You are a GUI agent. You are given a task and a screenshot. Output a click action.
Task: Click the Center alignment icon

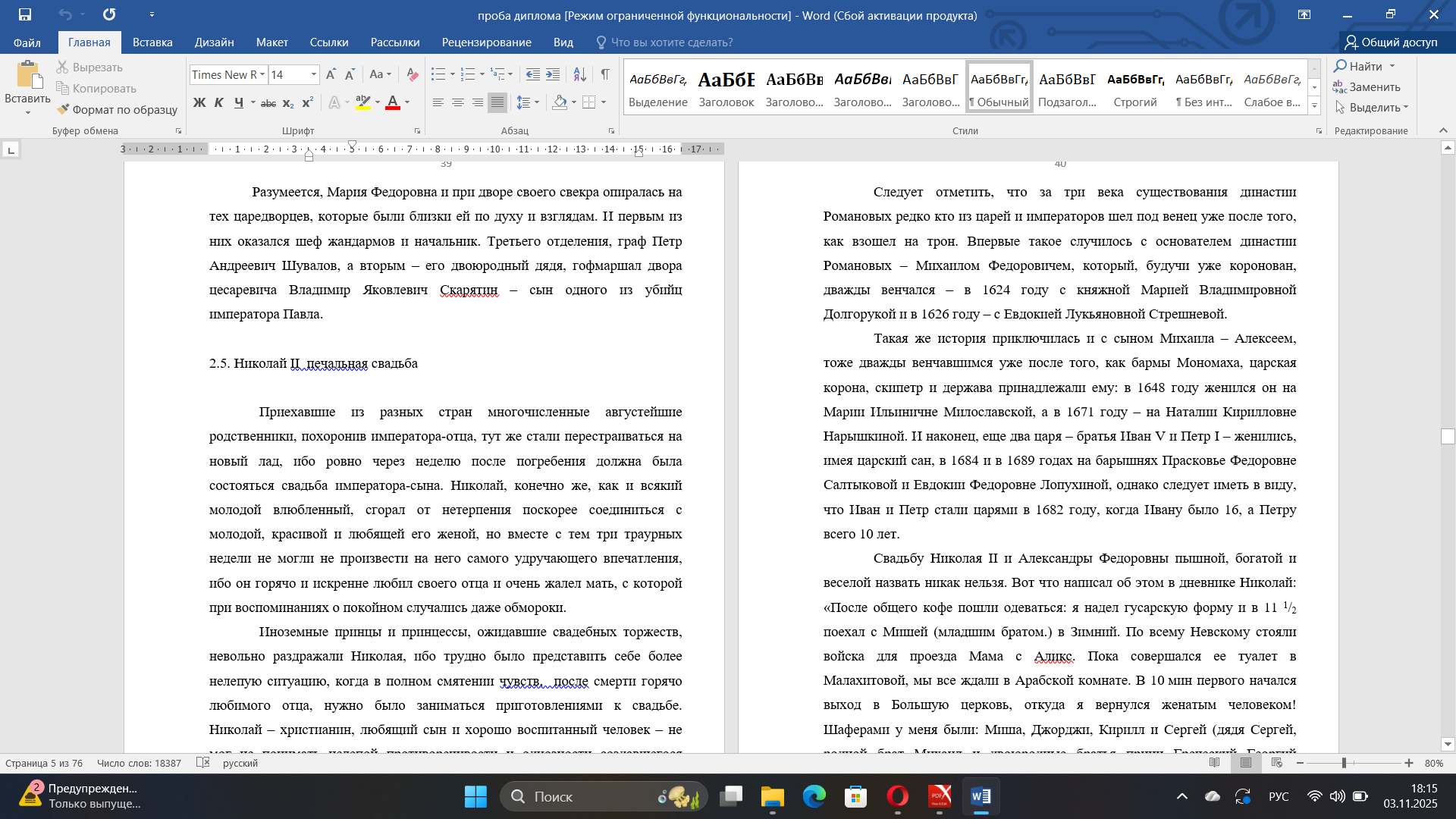458,102
